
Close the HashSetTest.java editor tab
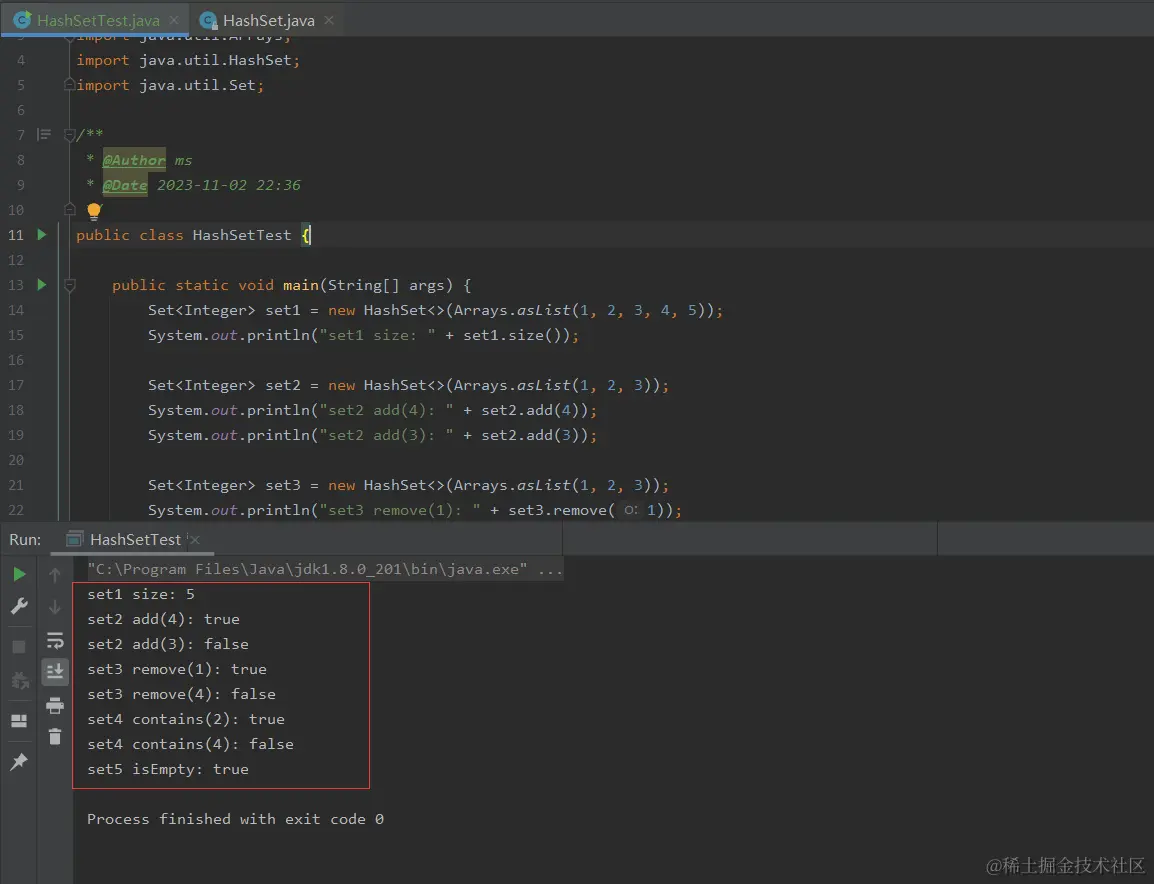[174, 21]
